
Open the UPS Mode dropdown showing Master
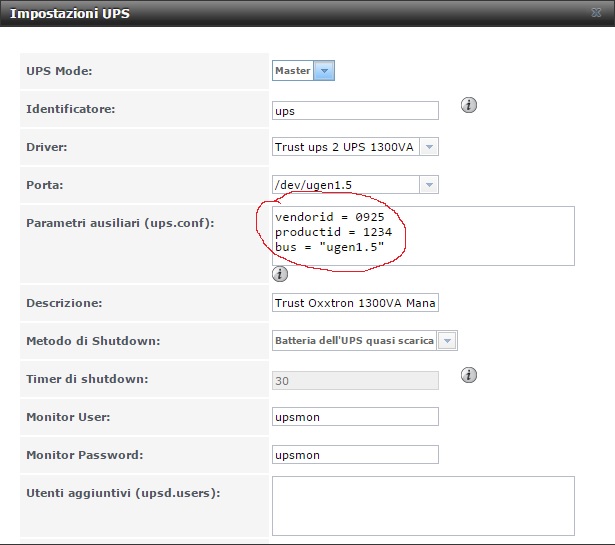(303, 71)
